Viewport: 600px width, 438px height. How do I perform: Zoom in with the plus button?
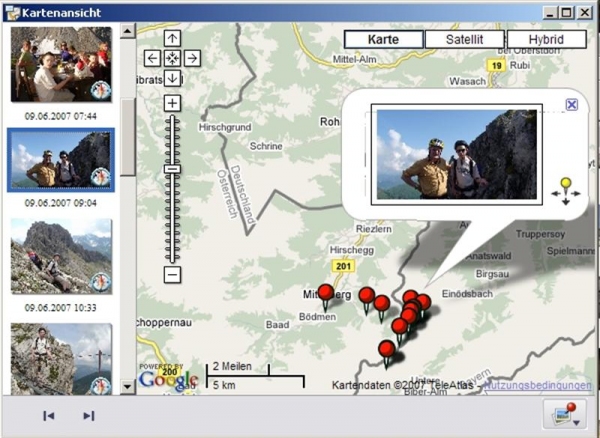(x=172, y=103)
